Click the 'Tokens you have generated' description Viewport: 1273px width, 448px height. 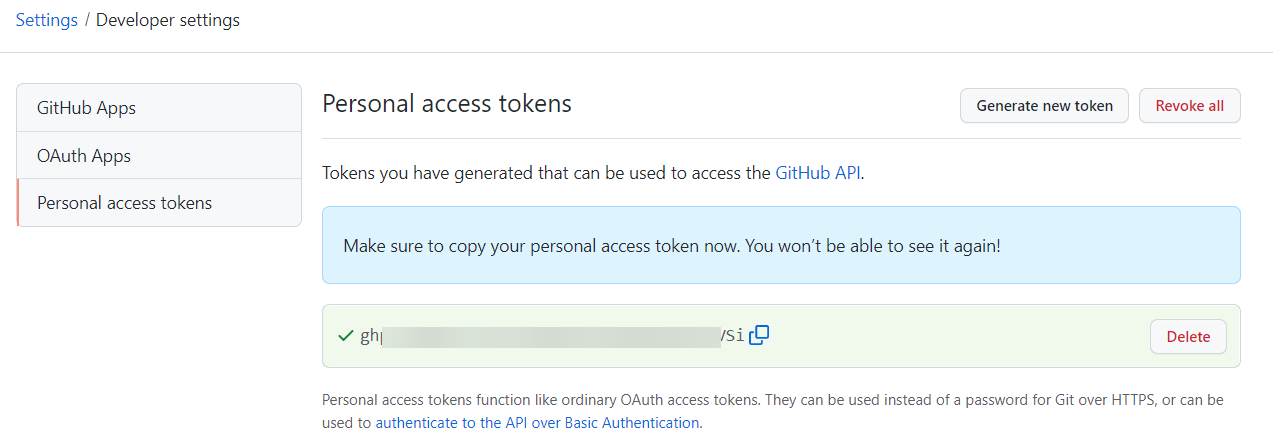pyautogui.click(x=547, y=173)
